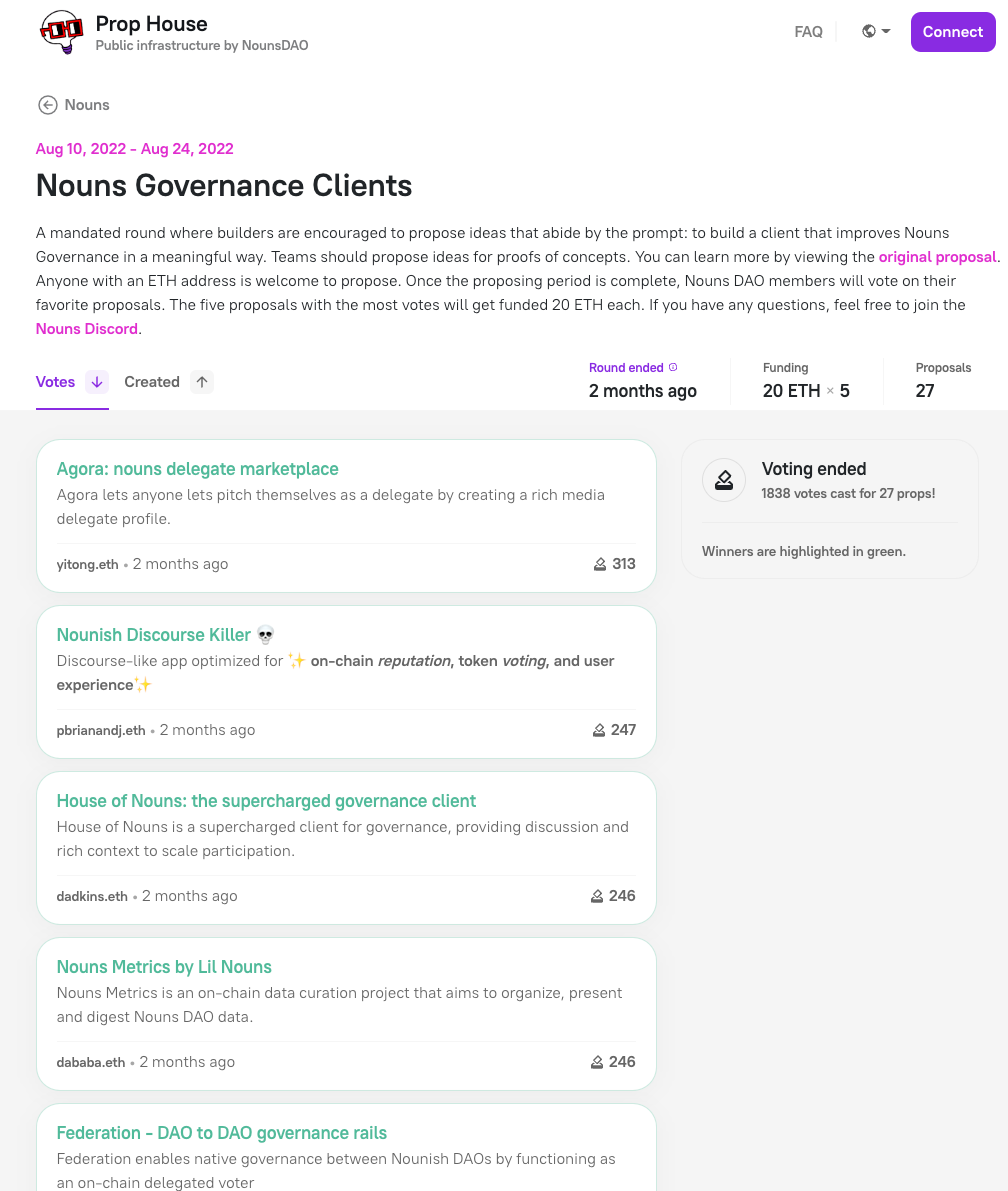Viewport: 1008px width, 1191px height.
Task: Click the vote icon on Nouns Metrics card
Action: pyautogui.click(x=598, y=1061)
